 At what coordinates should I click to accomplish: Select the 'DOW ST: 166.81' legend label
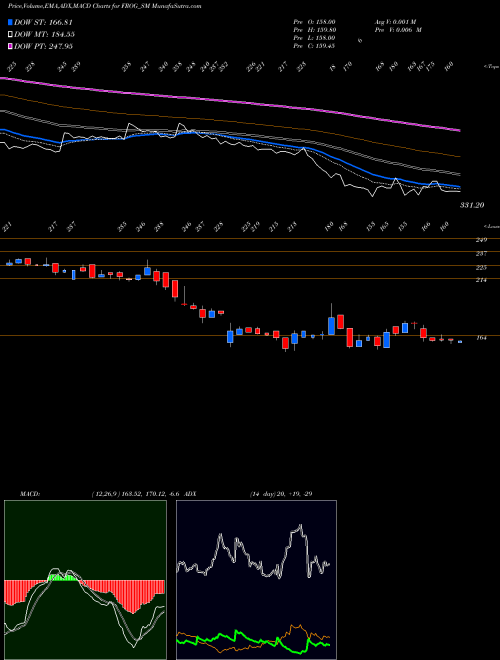[43, 22]
